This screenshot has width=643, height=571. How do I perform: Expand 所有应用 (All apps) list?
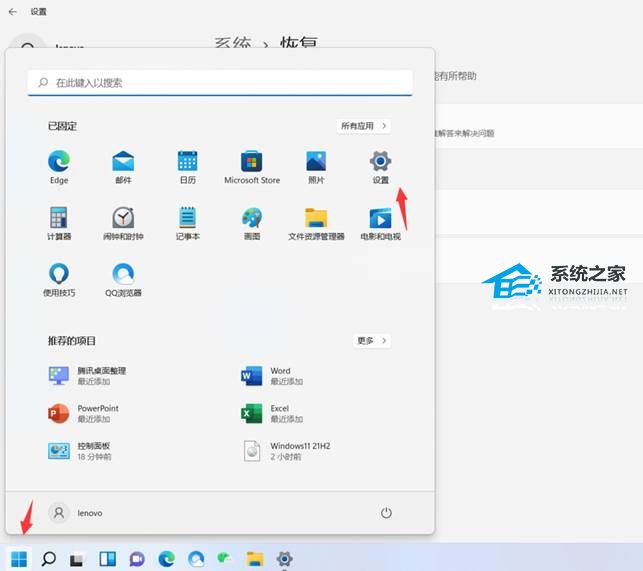pos(364,126)
